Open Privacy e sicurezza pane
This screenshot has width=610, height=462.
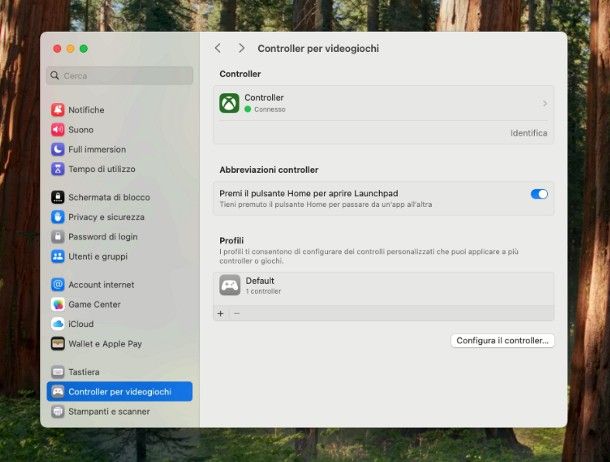point(119,217)
